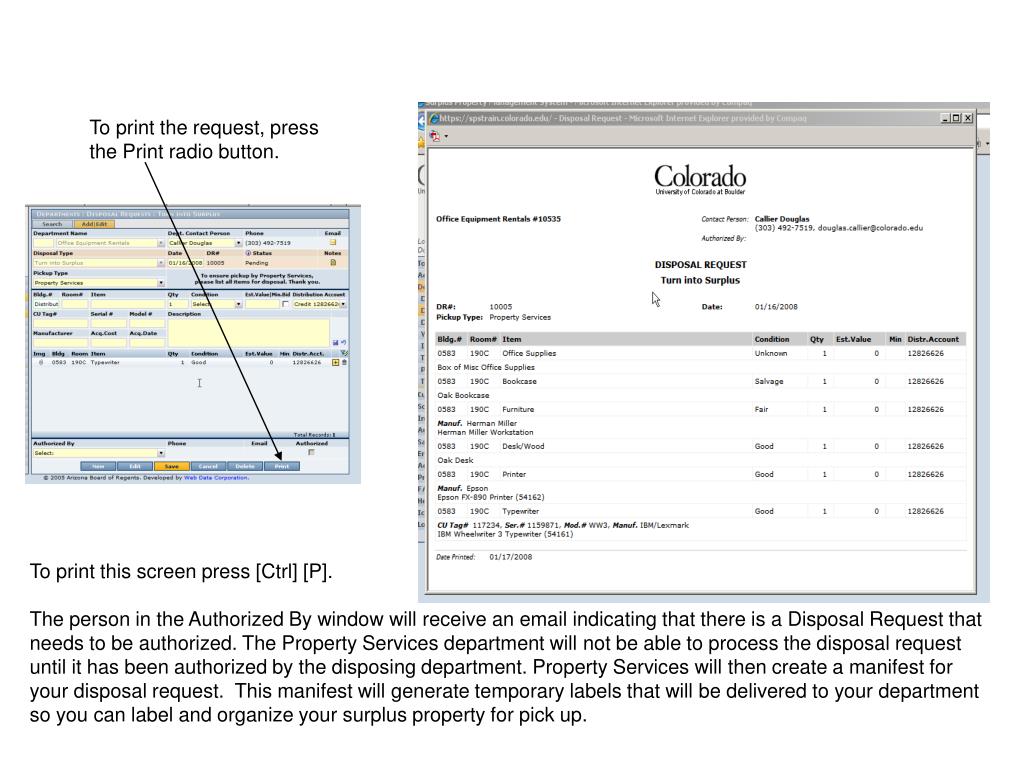Switch to the Search tab
The image size is (1024, 768).
click(x=52, y=224)
